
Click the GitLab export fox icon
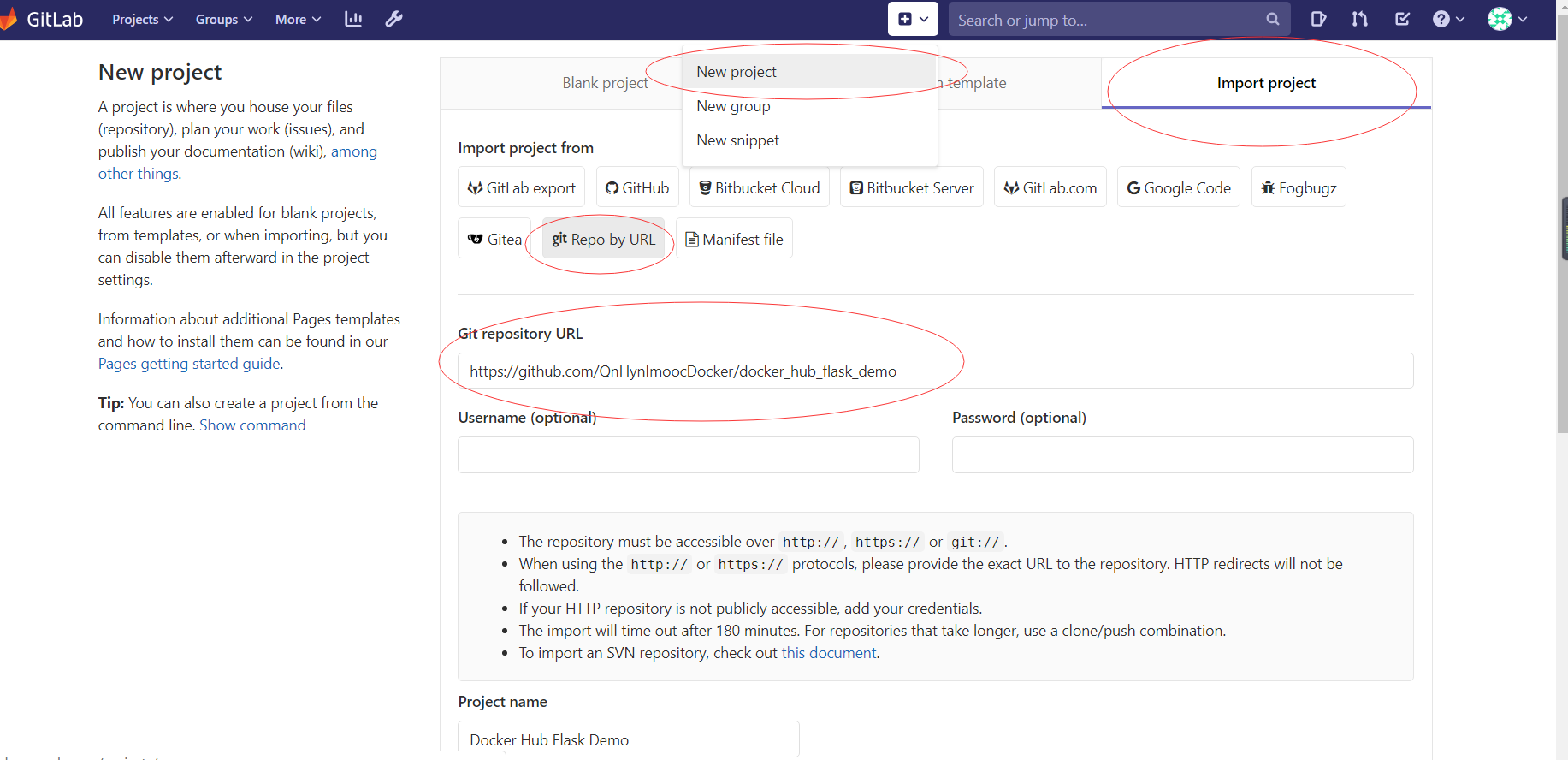475,188
